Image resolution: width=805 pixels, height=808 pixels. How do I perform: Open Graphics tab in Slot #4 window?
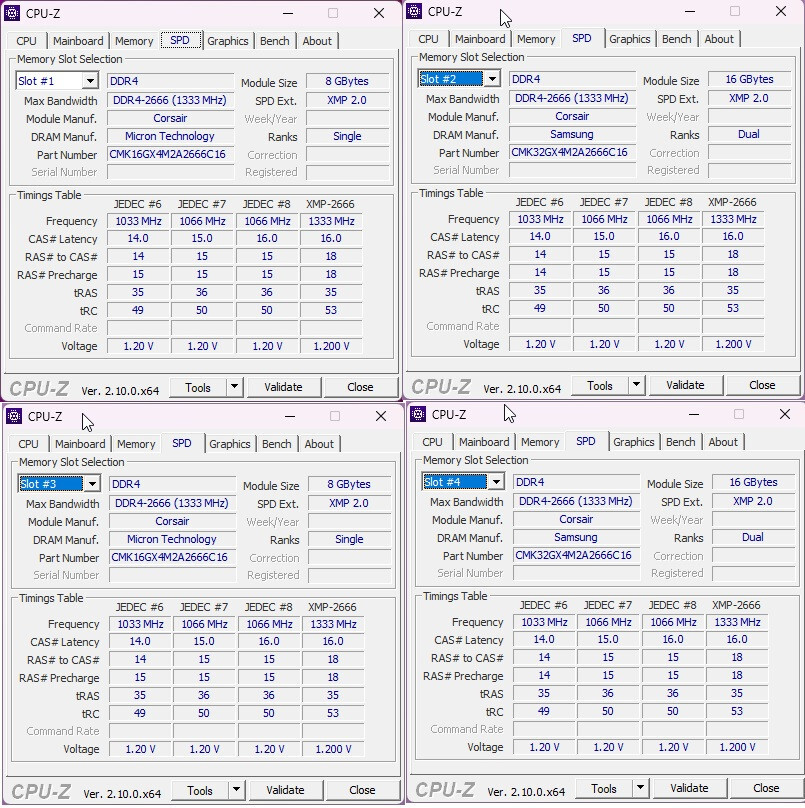[x=633, y=442]
